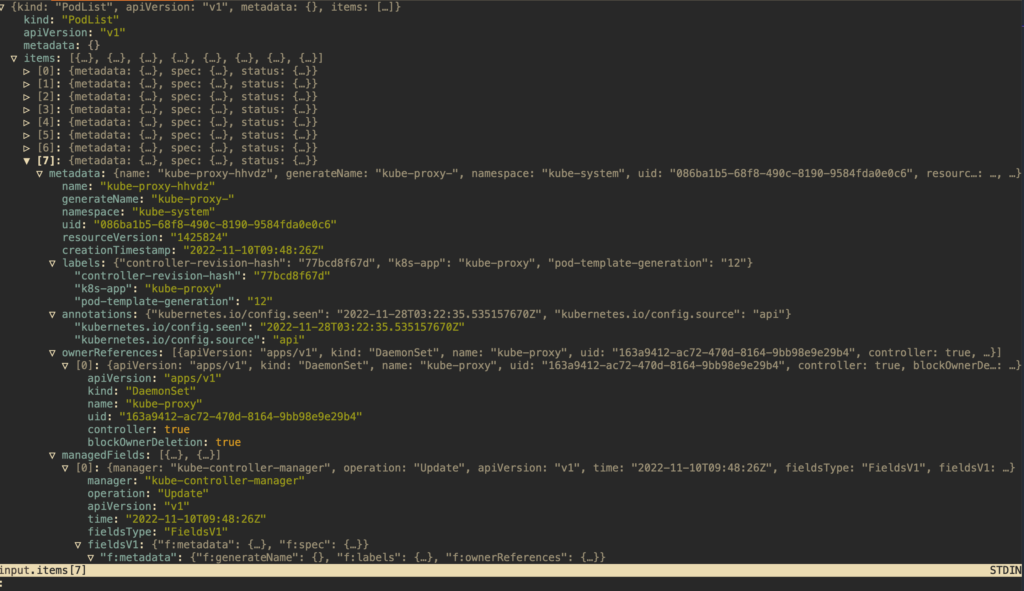Select the pod uid 086ba1b5 line
The height and width of the screenshot is (591, 1024).
[199, 225]
